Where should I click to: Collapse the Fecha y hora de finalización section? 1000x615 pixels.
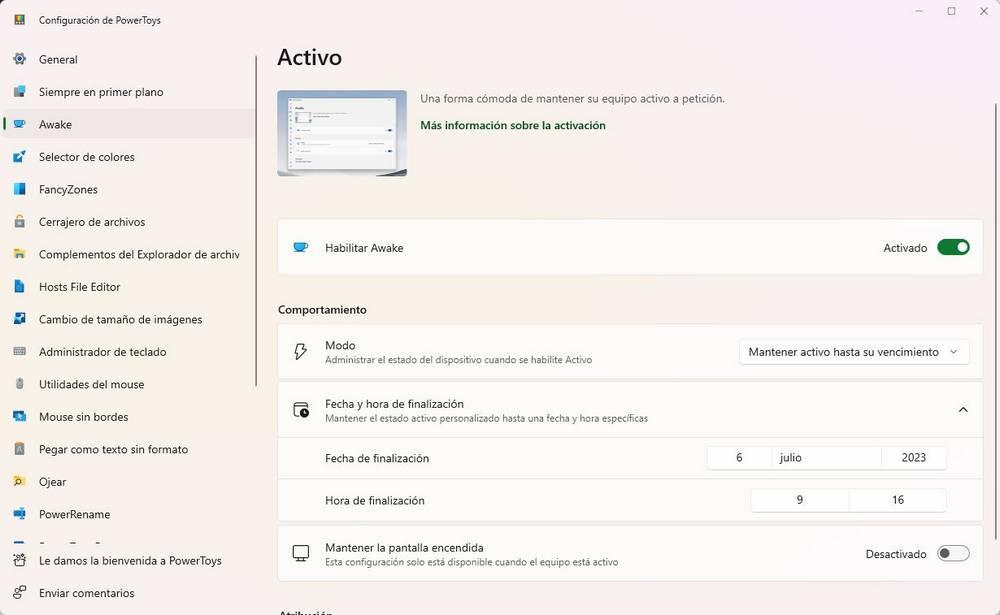tap(963, 410)
